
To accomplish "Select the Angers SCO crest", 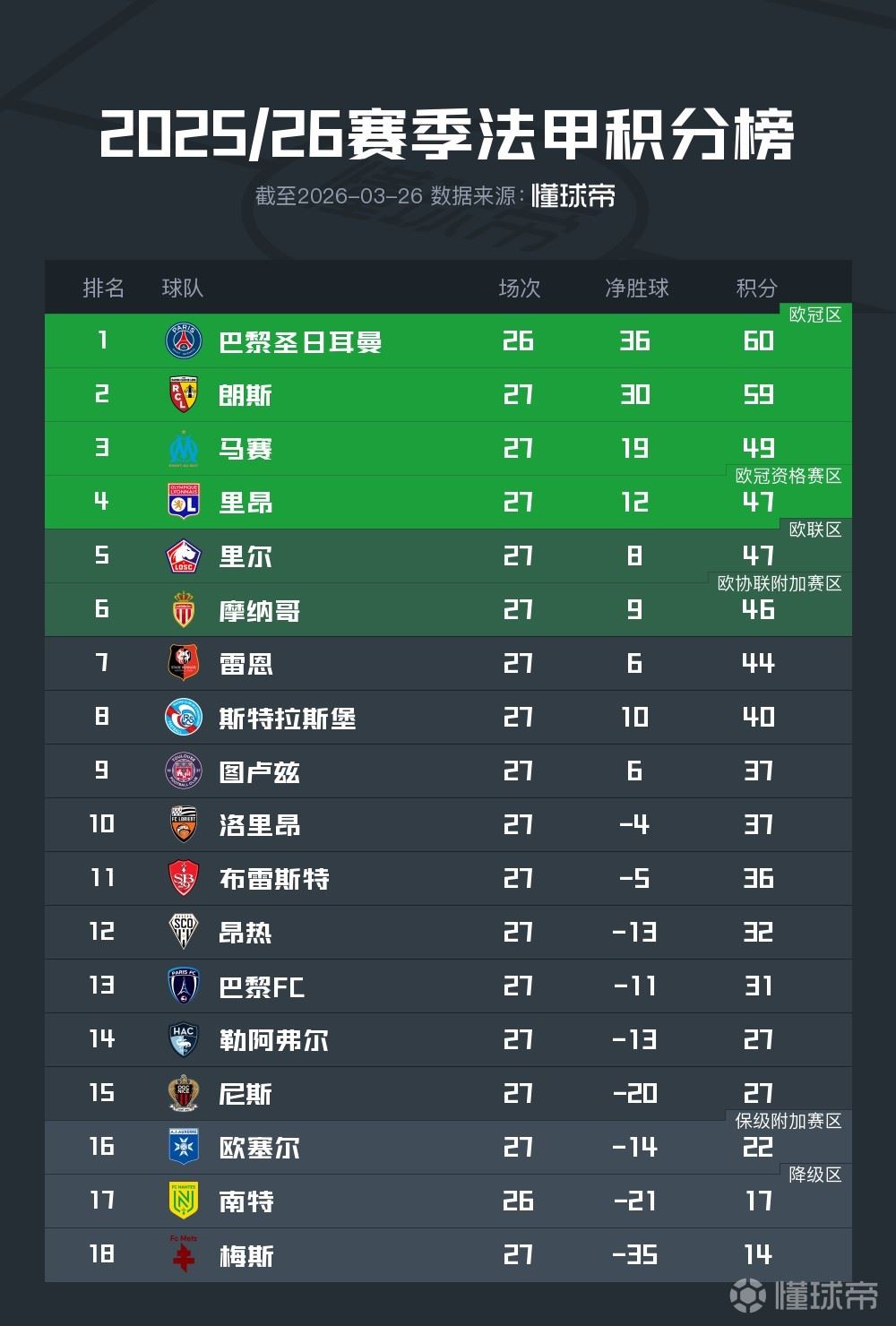I will click(x=184, y=933).
